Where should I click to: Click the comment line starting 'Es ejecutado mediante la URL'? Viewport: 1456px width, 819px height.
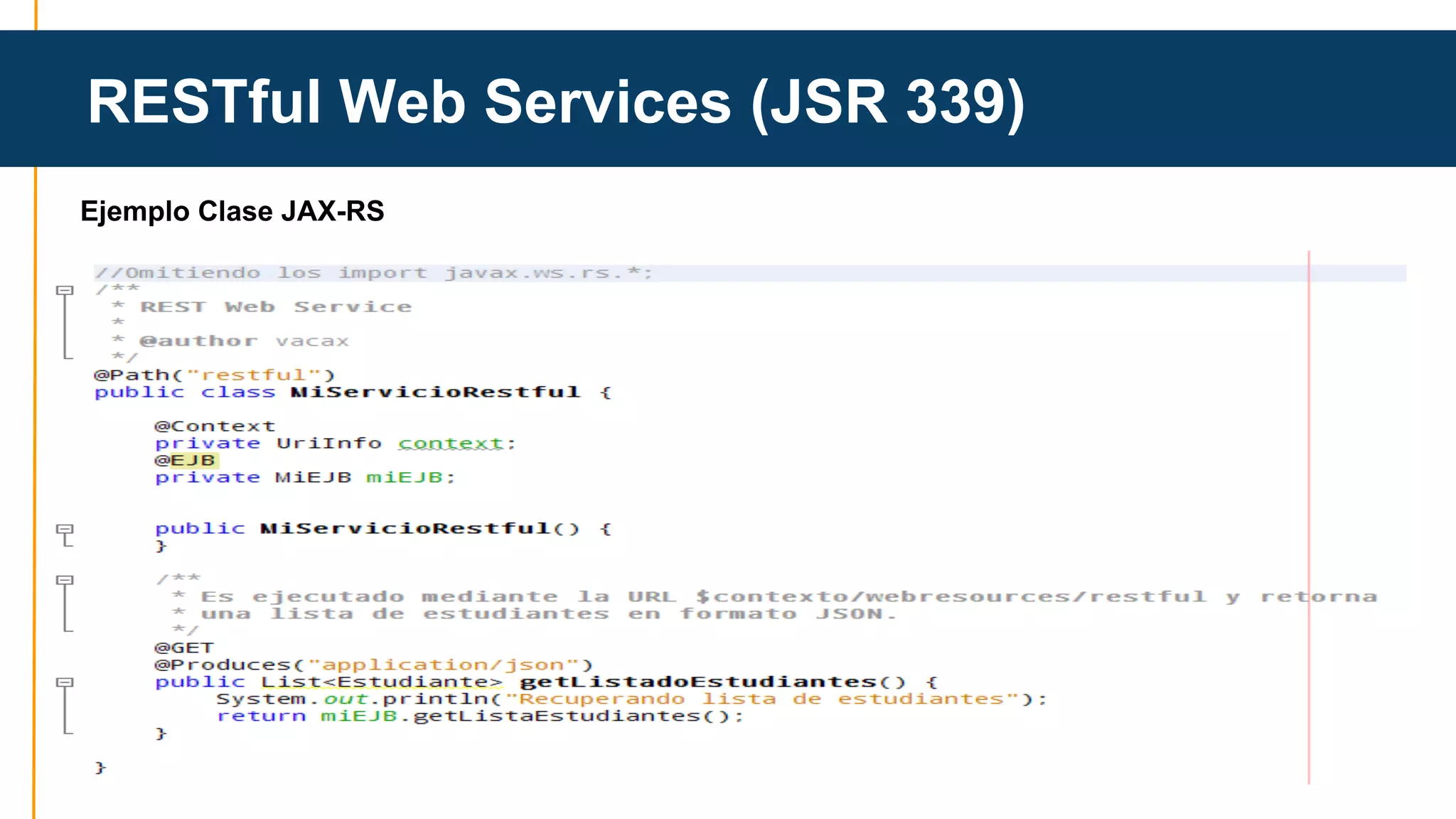(788, 597)
